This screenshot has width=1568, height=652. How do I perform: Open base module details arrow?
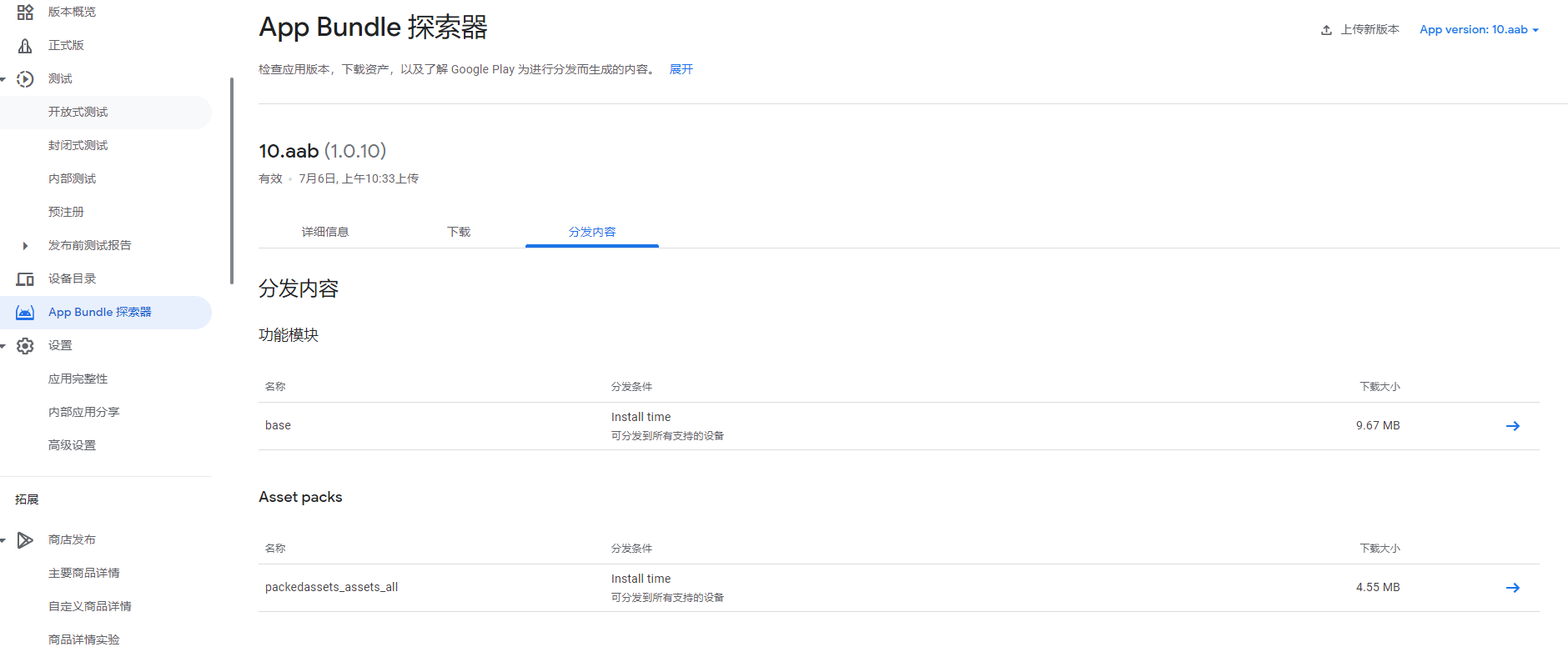tap(1512, 426)
